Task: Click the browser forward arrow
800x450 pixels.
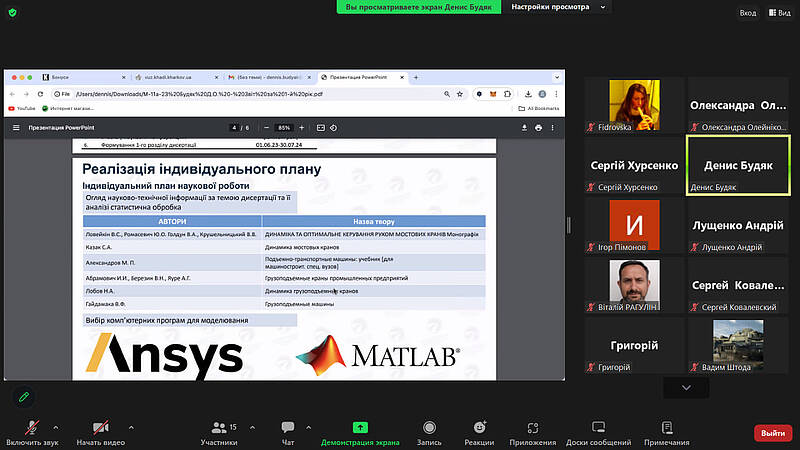Action: [26, 94]
